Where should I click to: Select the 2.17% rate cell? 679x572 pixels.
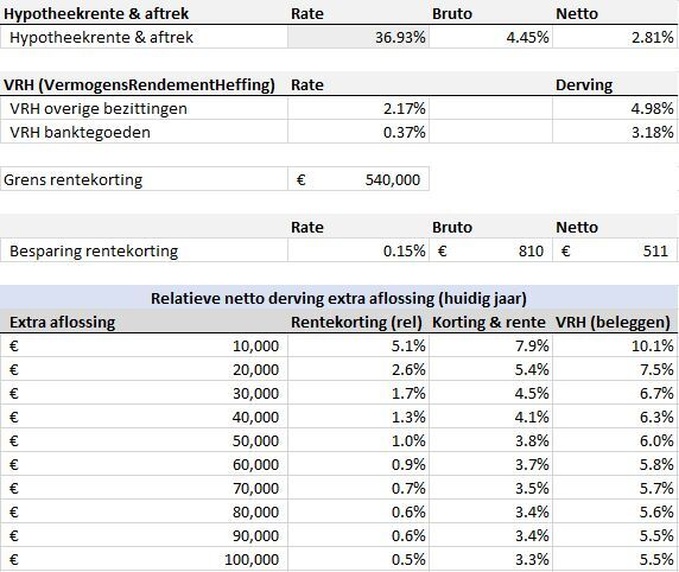click(x=358, y=108)
